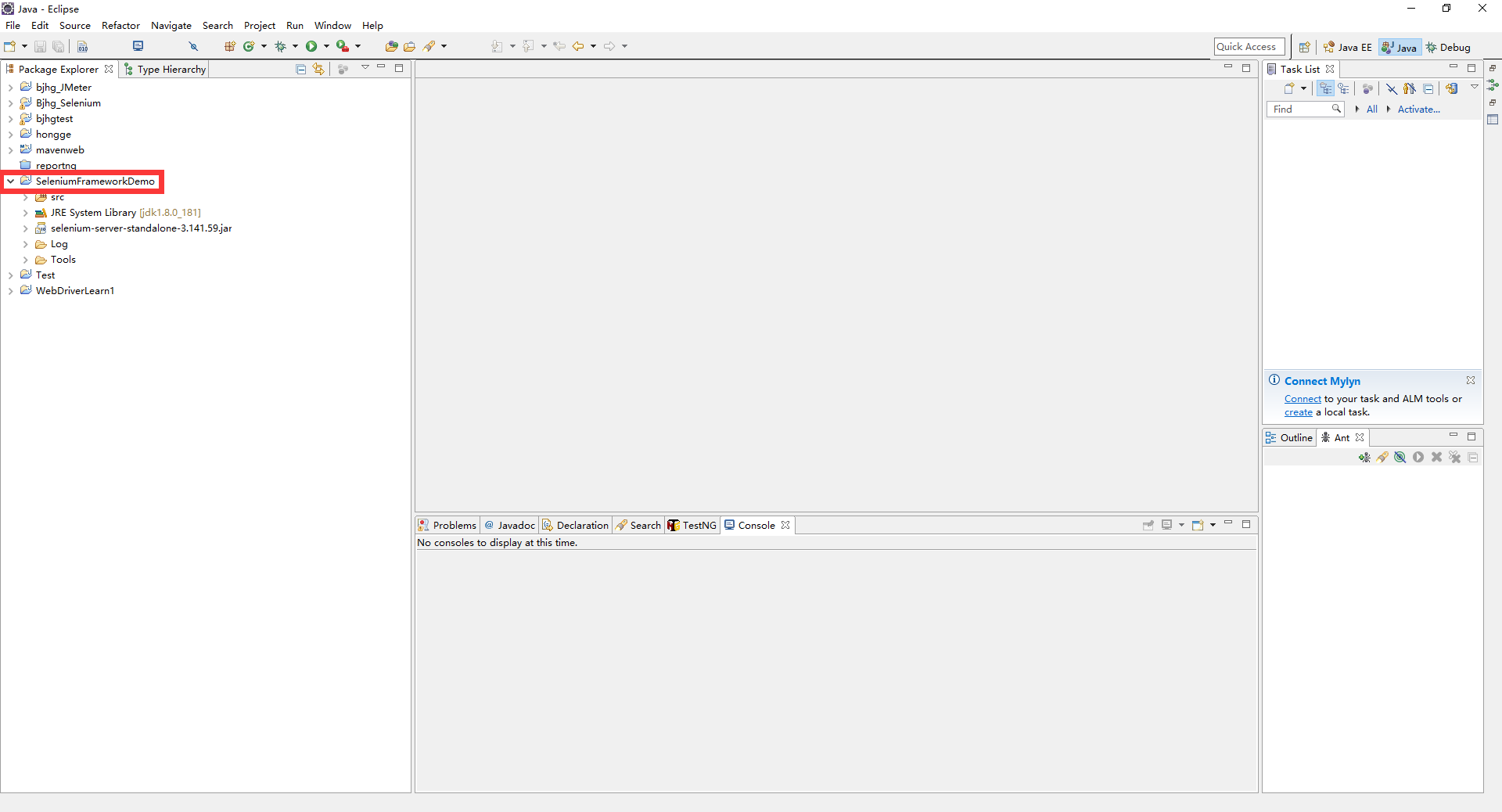Switch to the Java EE perspective

point(1347,47)
